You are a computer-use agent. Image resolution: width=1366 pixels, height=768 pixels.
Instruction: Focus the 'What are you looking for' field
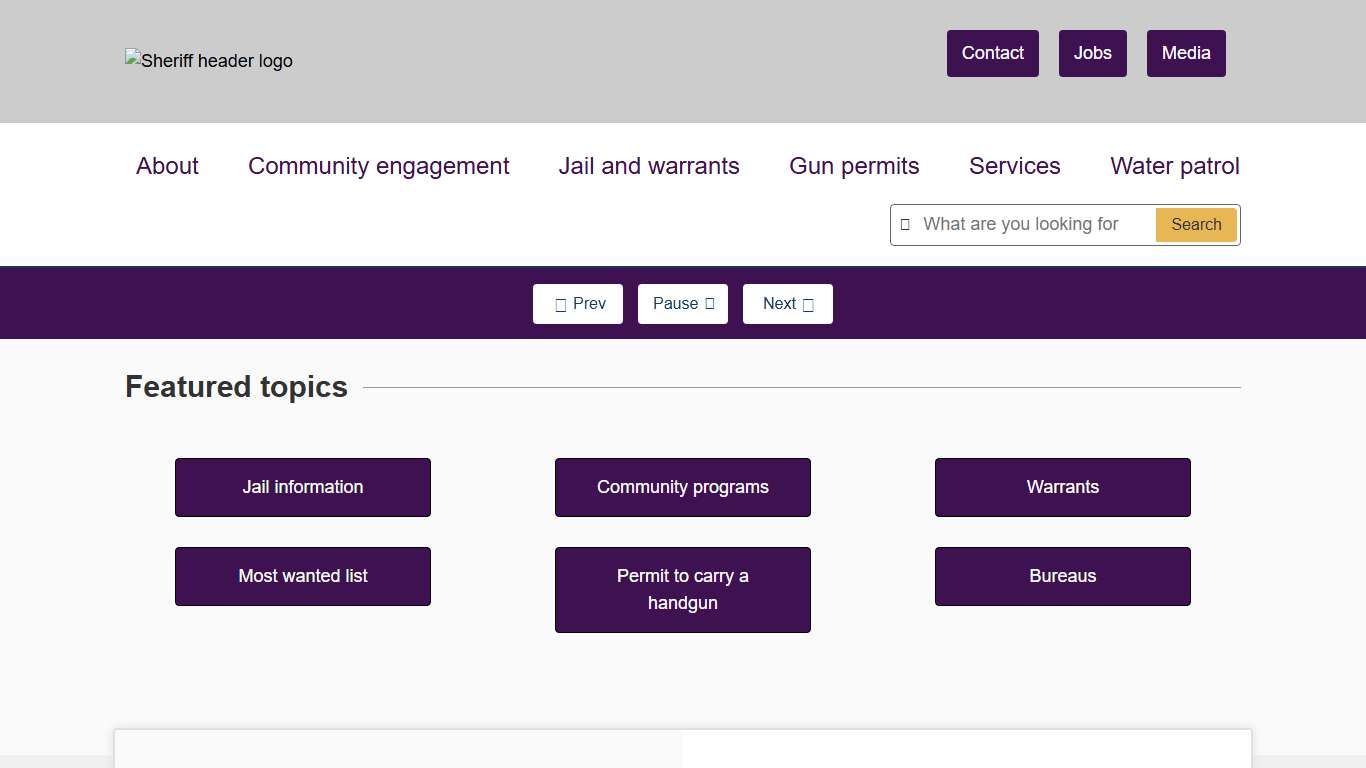[x=1032, y=225]
